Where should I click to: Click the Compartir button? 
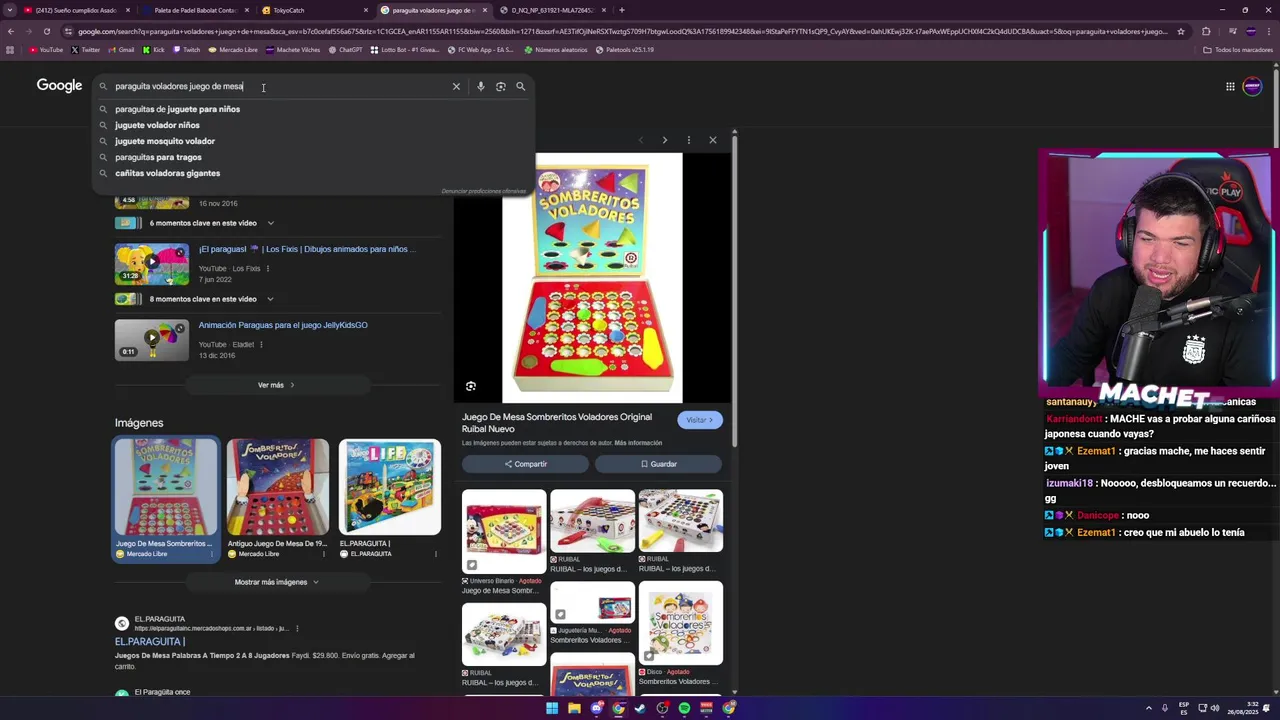click(x=525, y=464)
